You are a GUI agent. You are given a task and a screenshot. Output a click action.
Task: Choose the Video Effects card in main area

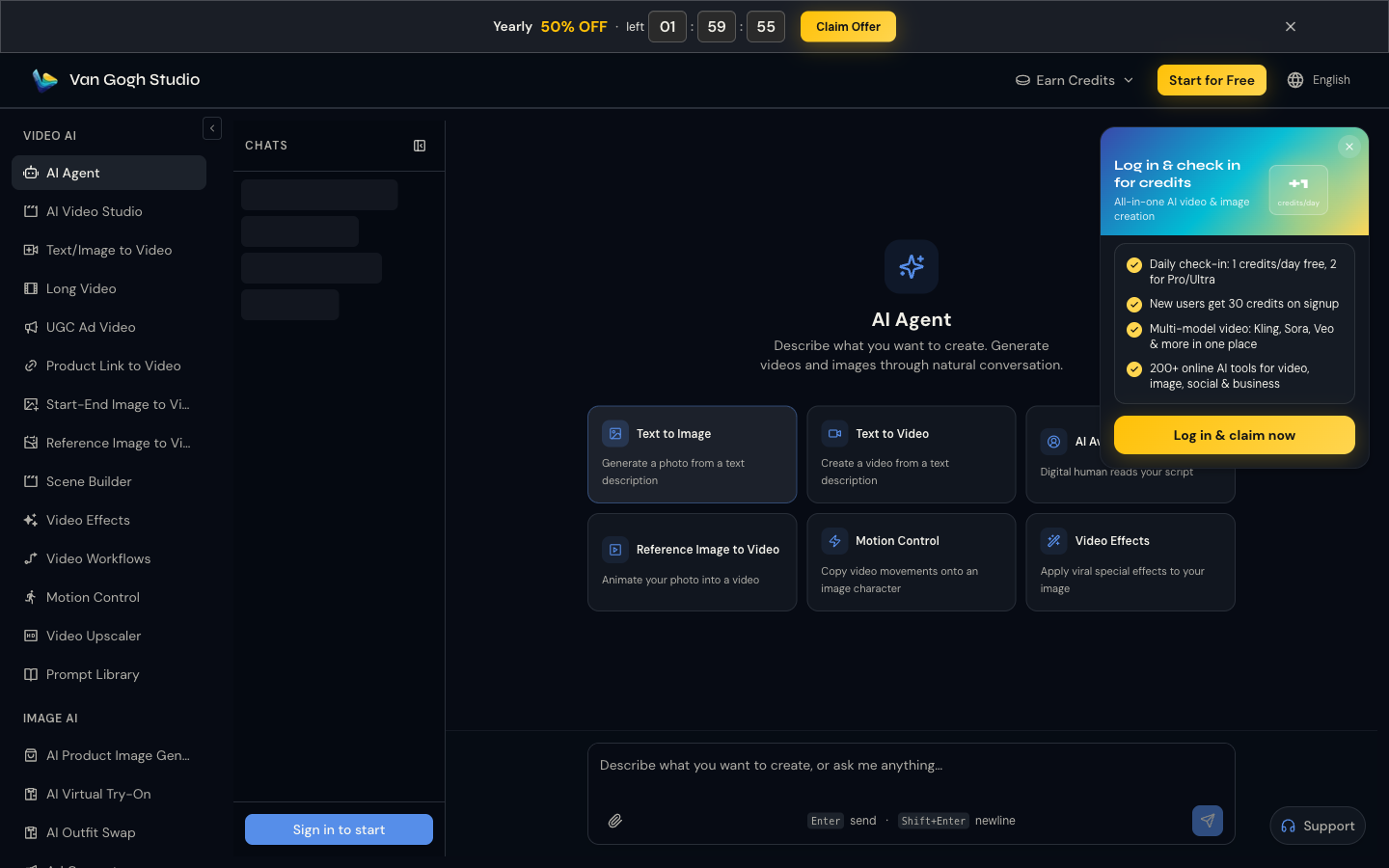pyautogui.click(x=1130, y=562)
